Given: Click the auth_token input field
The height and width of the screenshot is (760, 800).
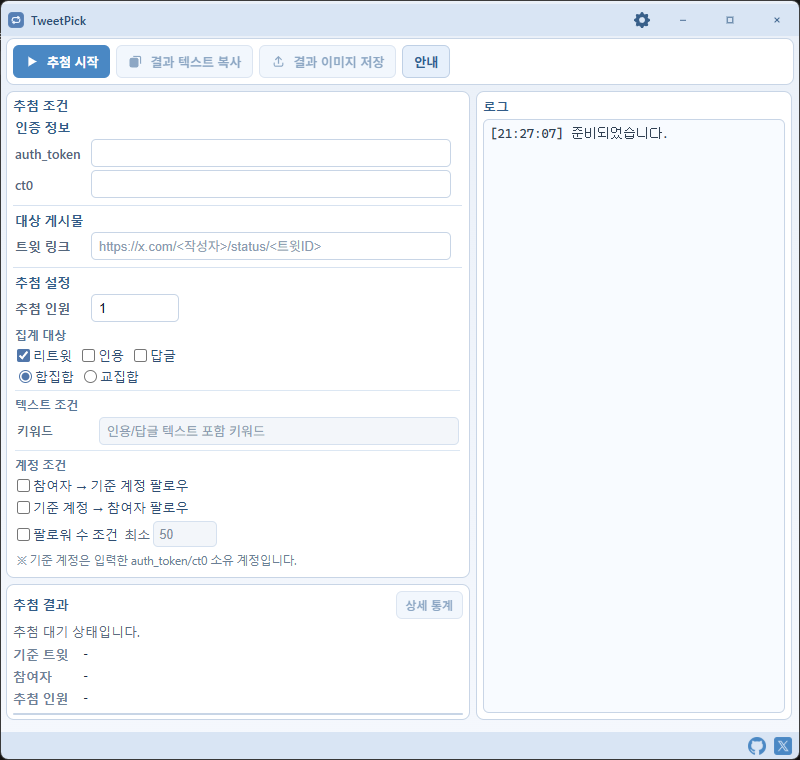Looking at the screenshot, I should click(x=270, y=152).
